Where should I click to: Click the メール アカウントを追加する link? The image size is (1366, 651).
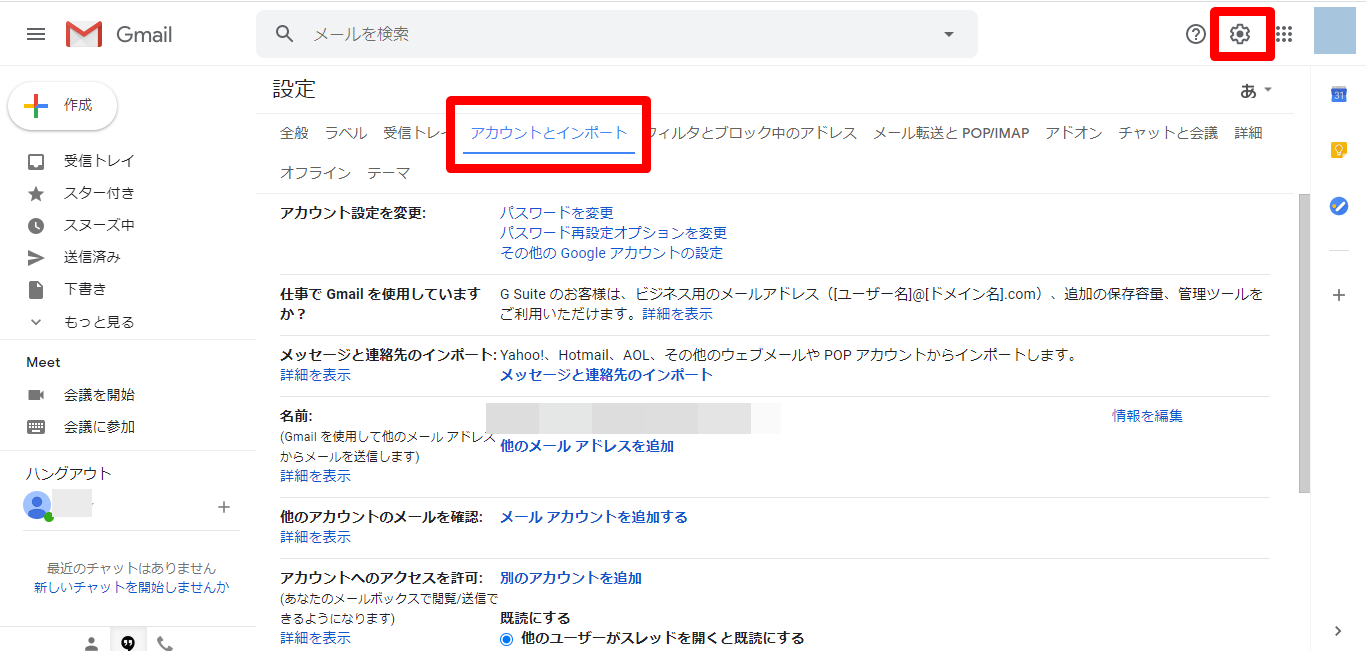click(x=593, y=517)
